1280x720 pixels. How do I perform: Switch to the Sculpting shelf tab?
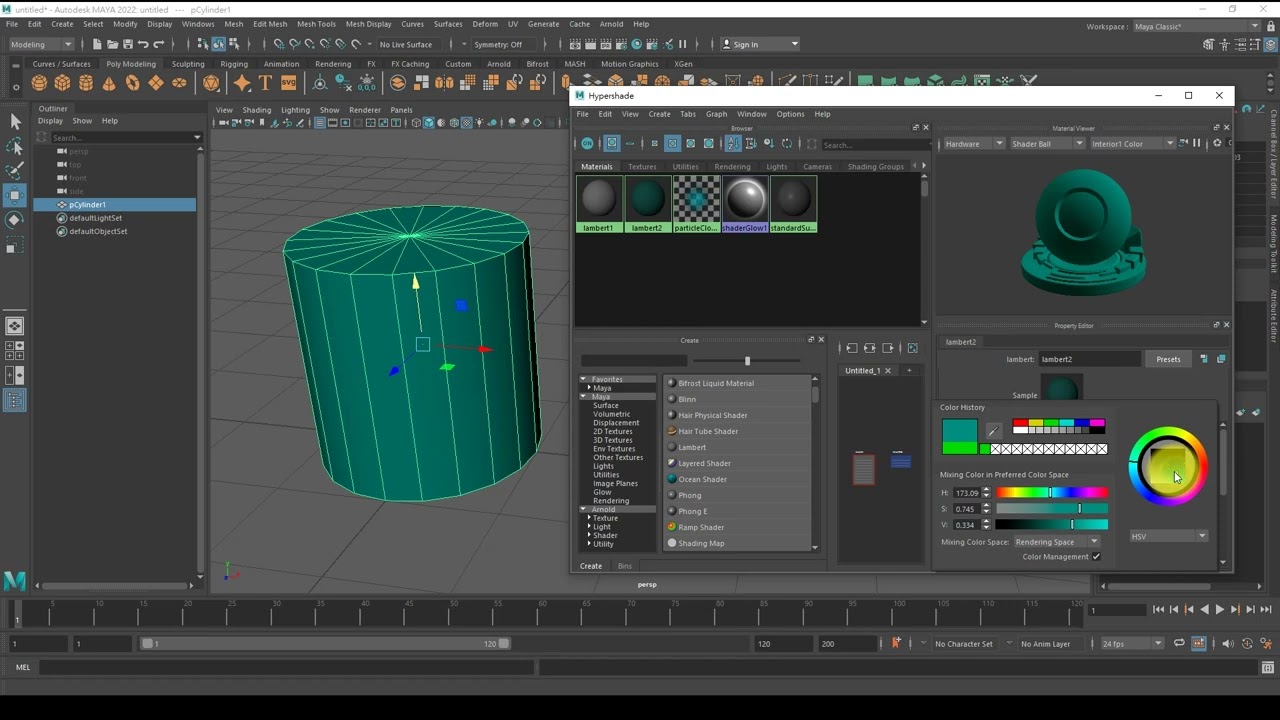click(x=188, y=64)
